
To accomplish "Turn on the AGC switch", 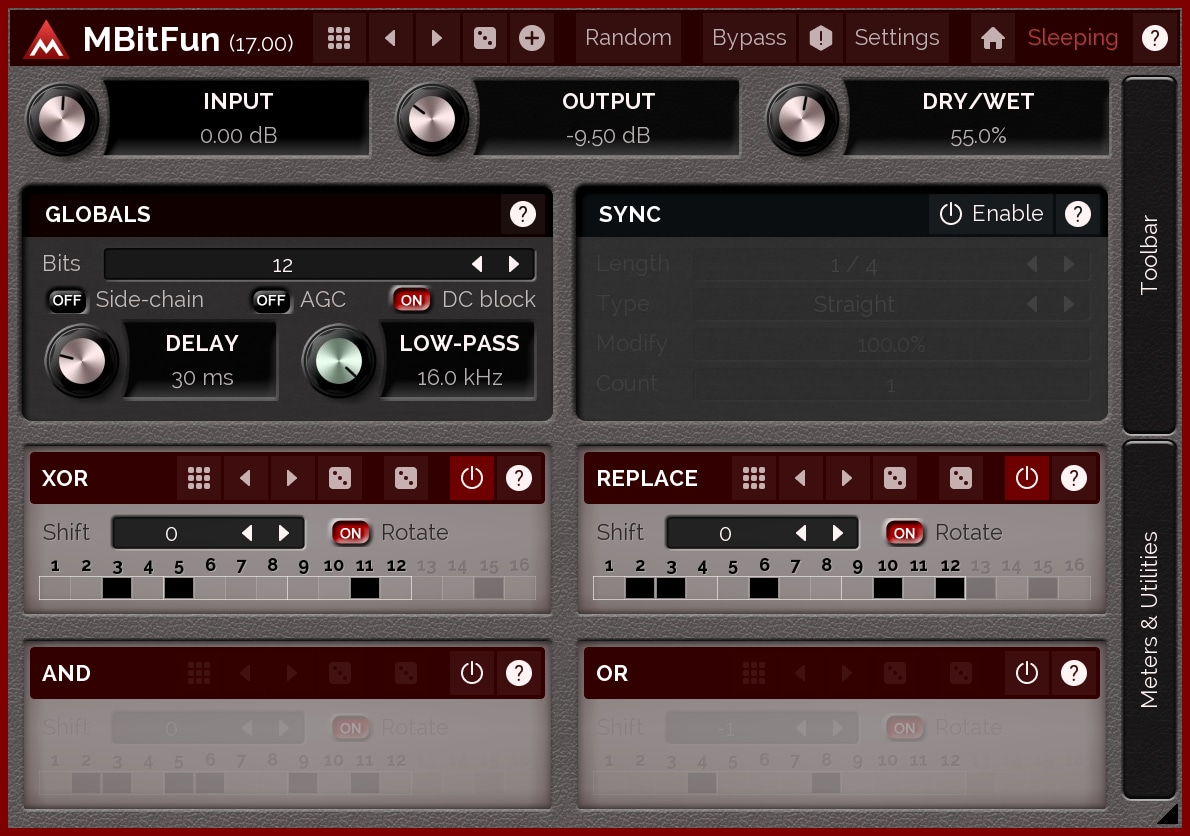I will [271, 300].
